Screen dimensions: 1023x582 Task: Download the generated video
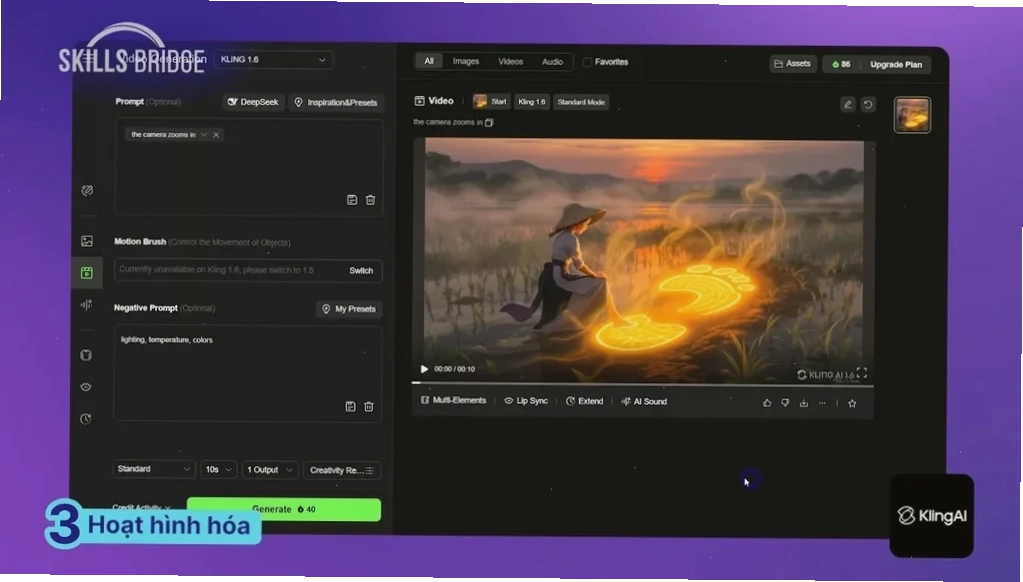tap(804, 403)
